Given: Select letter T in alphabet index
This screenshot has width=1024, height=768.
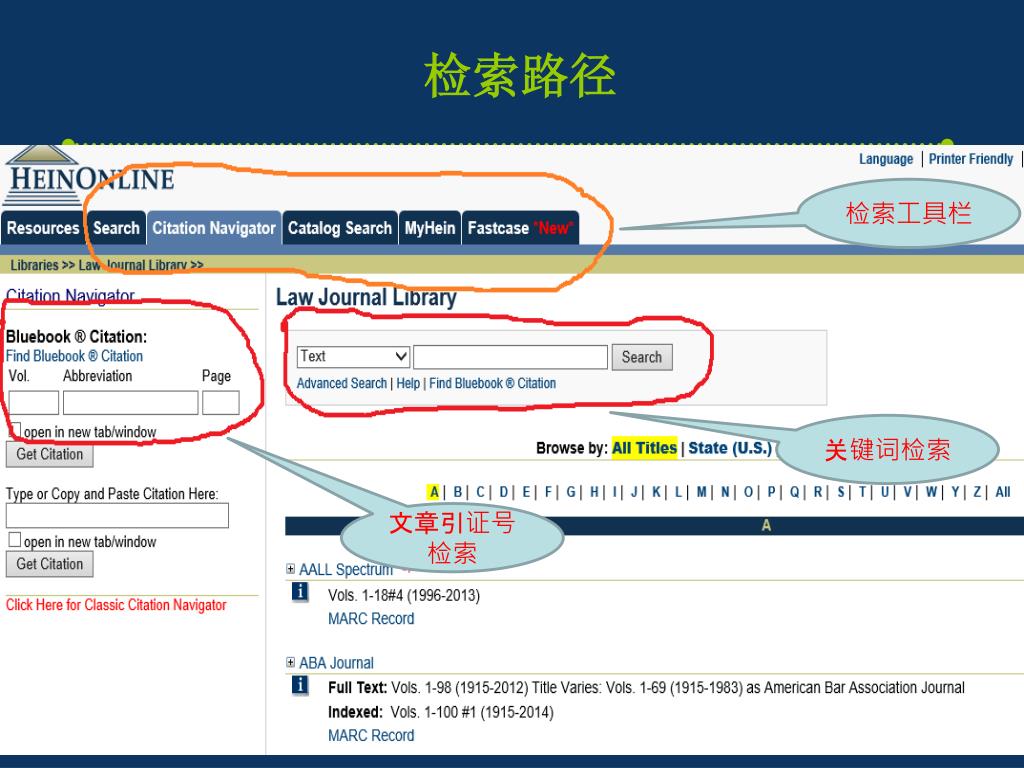Looking at the screenshot, I should tap(863, 492).
